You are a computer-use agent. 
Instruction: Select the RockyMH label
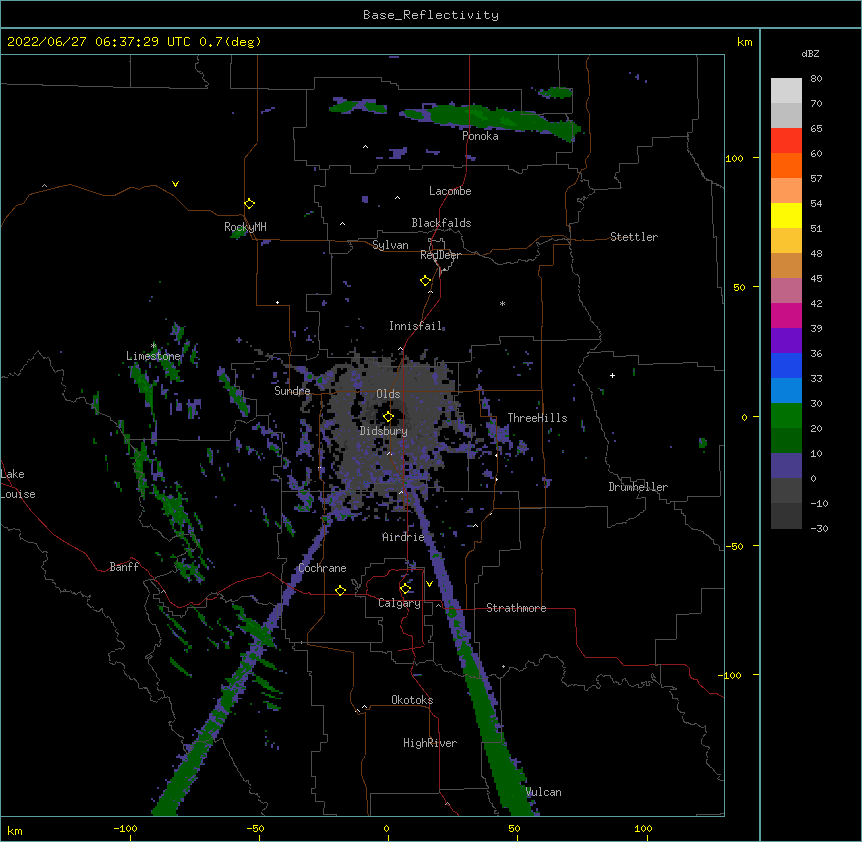(x=245, y=227)
